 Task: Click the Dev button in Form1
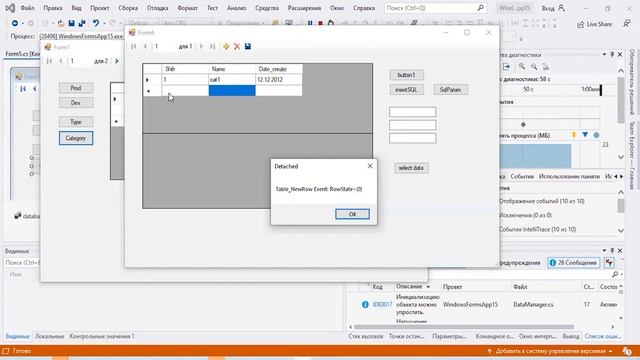coord(76,103)
